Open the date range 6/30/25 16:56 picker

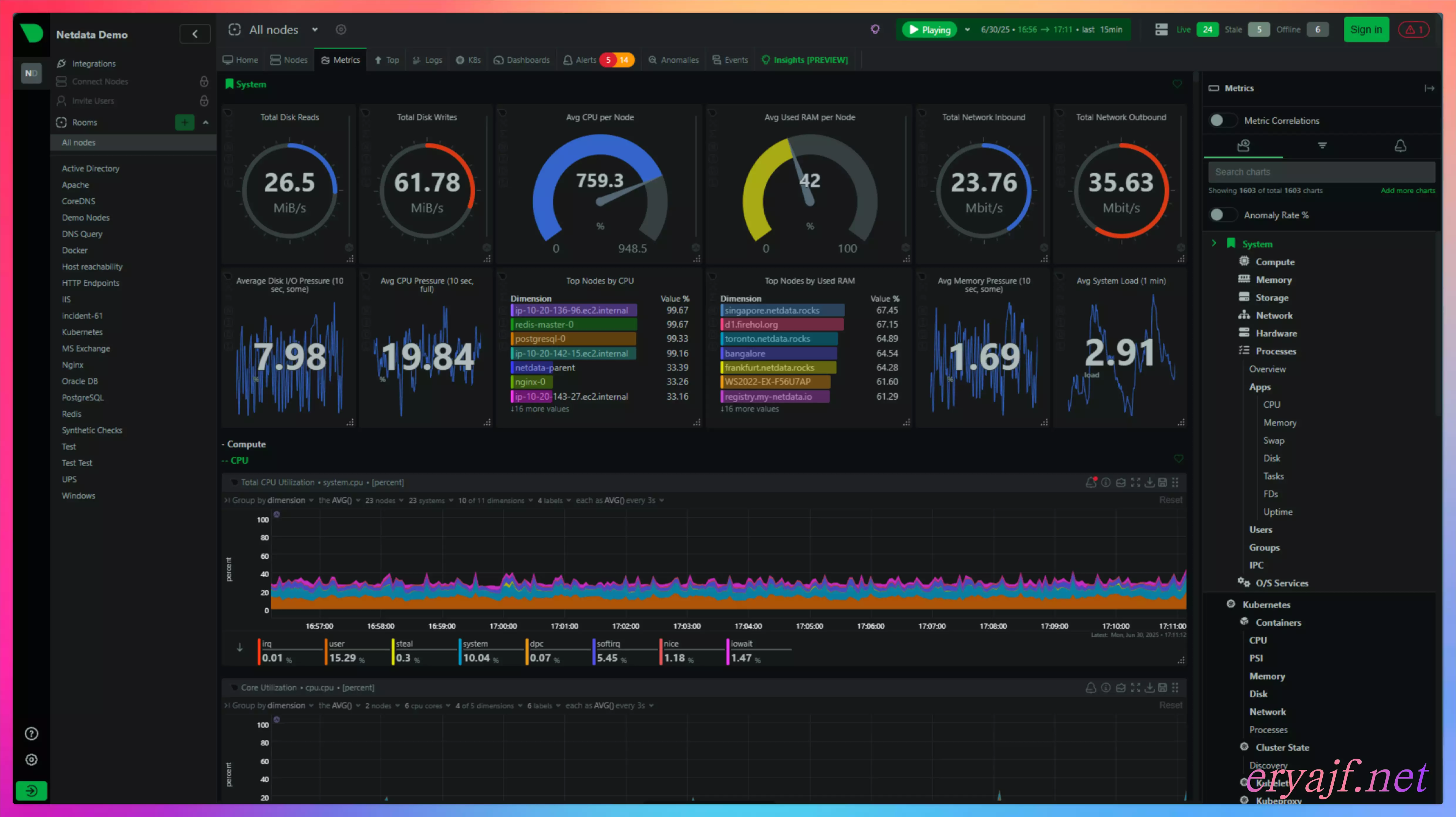pyautogui.click(x=1051, y=29)
